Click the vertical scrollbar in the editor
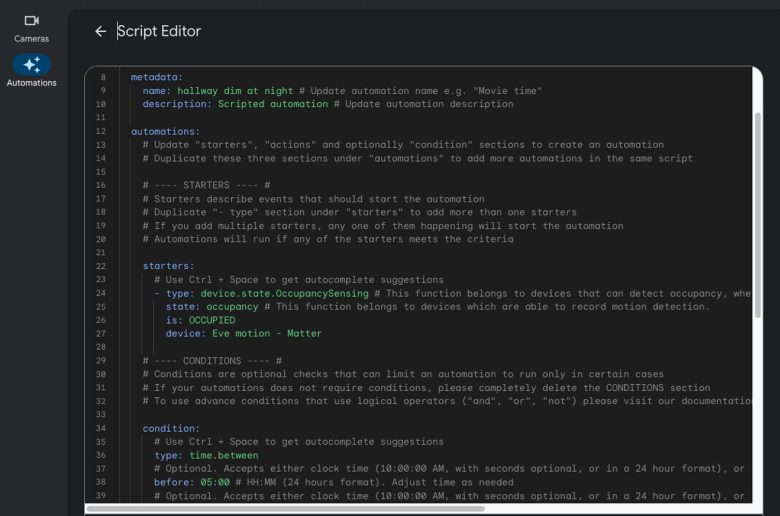780x516 pixels. (x=758, y=215)
